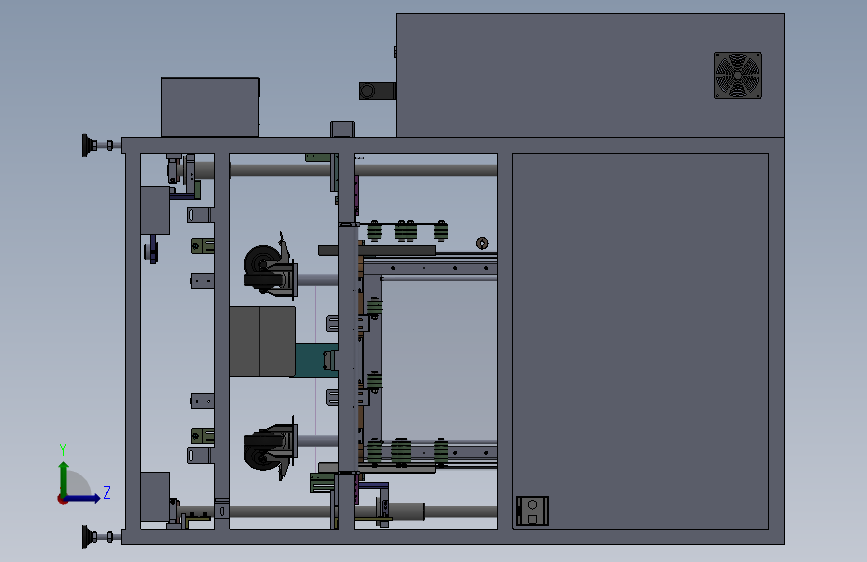Click the red origin ball of the triad
The image size is (867, 562).
coord(62,499)
